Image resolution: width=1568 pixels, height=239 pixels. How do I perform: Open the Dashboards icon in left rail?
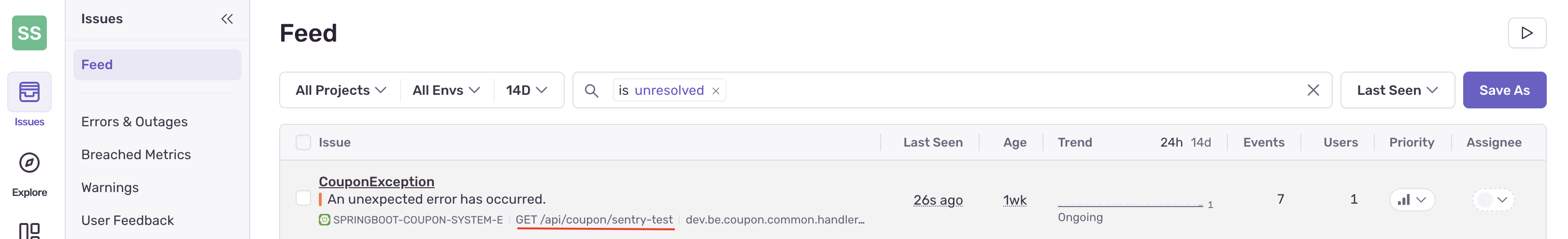point(29,230)
